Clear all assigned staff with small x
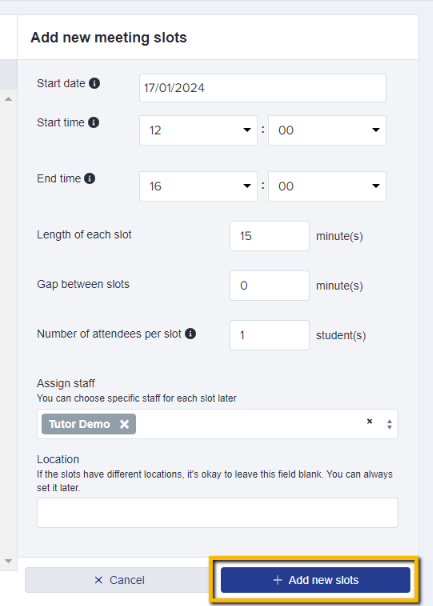433x606 pixels. (x=370, y=421)
